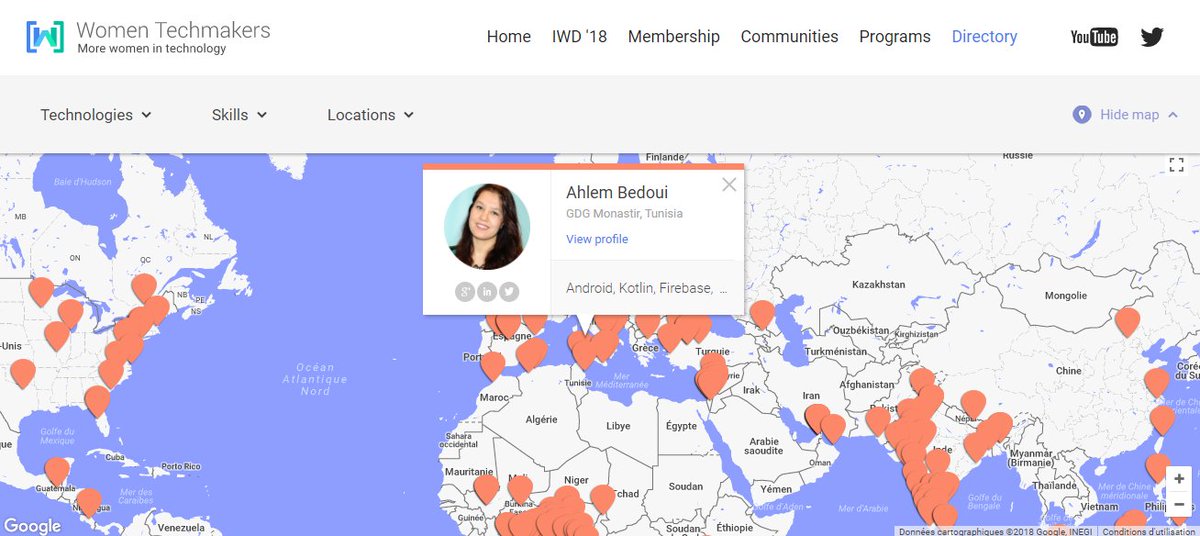Click the map pin over Maroc coast
The image size is (1200, 536).
[492, 365]
